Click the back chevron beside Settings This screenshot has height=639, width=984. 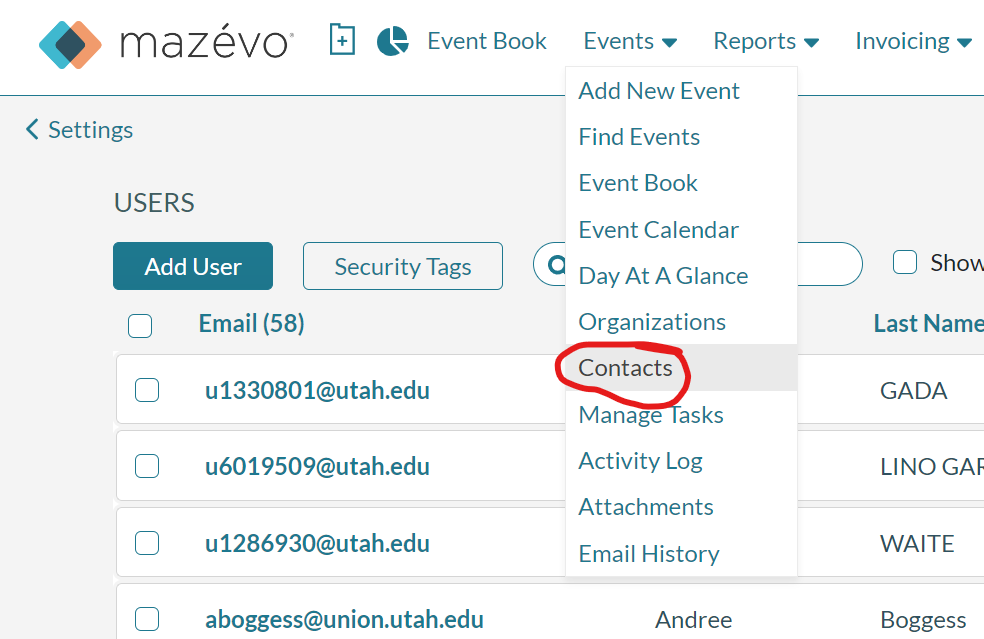click(x=32, y=129)
